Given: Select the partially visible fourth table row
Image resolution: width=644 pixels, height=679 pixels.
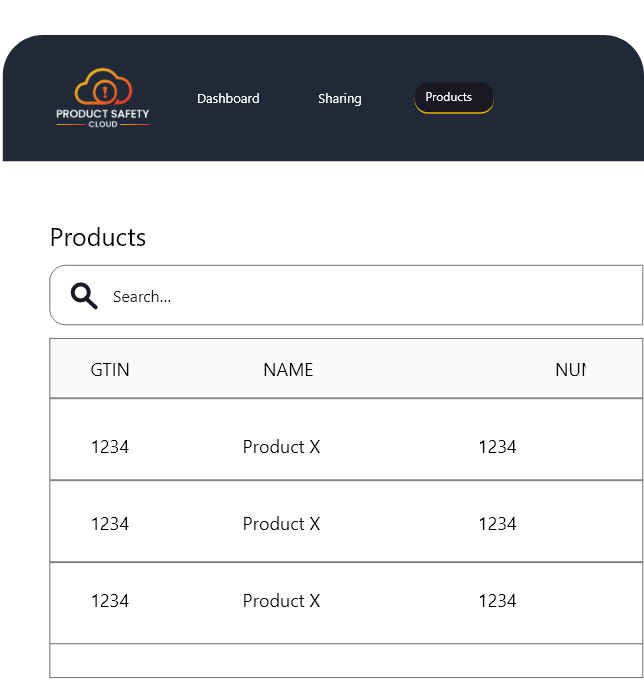Looking at the screenshot, I should pyautogui.click(x=345, y=661).
